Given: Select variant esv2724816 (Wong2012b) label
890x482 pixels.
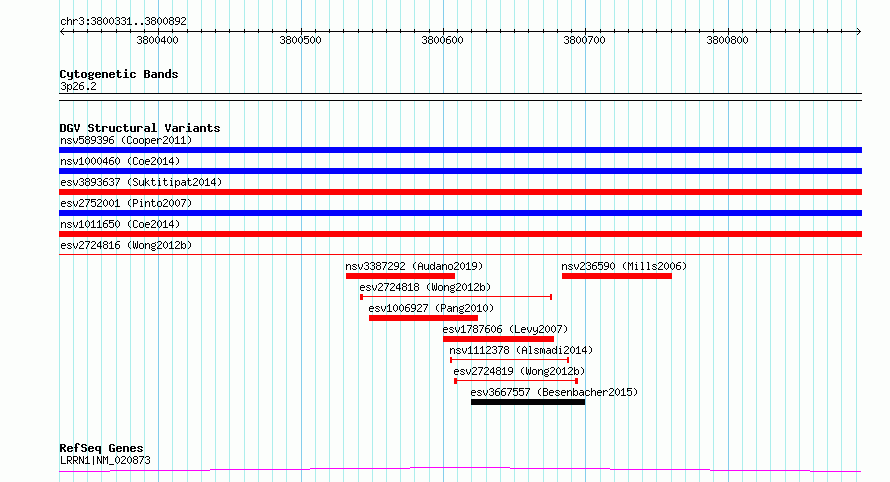Looking at the screenshot, I should point(126,245).
